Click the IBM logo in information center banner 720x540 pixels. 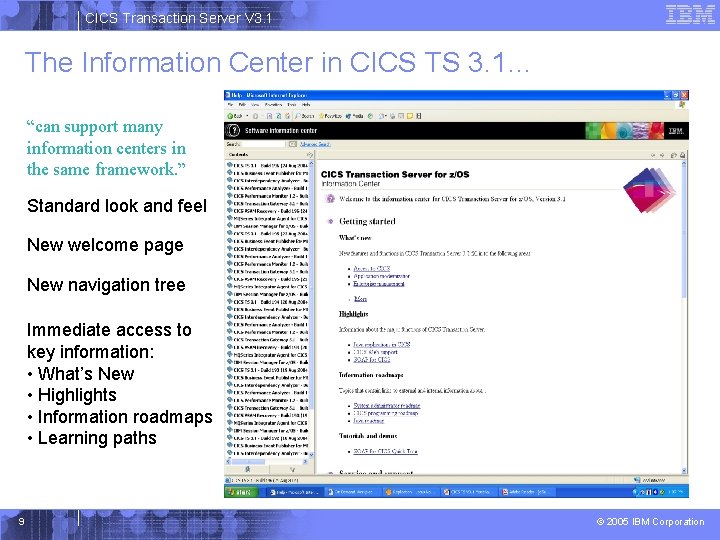point(675,131)
